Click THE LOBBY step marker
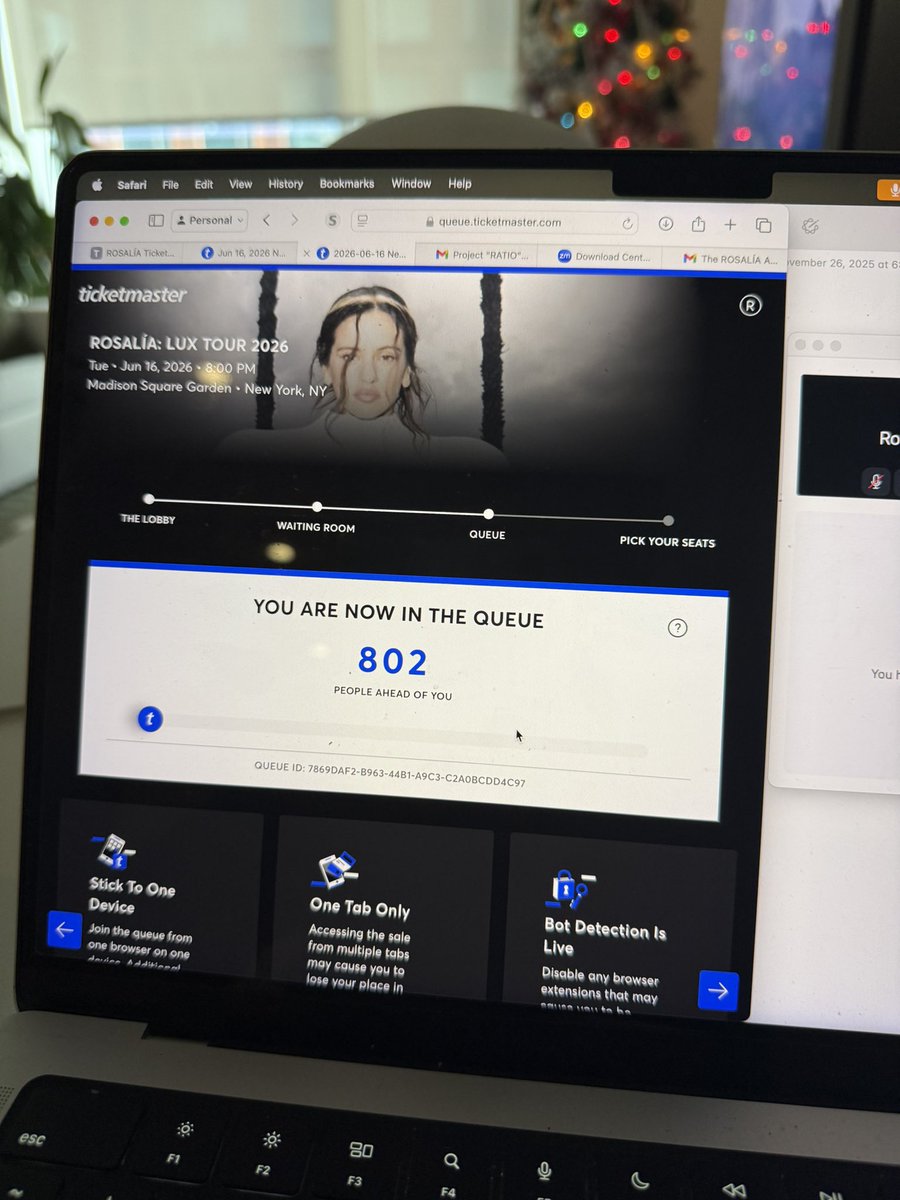The image size is (900, 1200). coord(148,499)
